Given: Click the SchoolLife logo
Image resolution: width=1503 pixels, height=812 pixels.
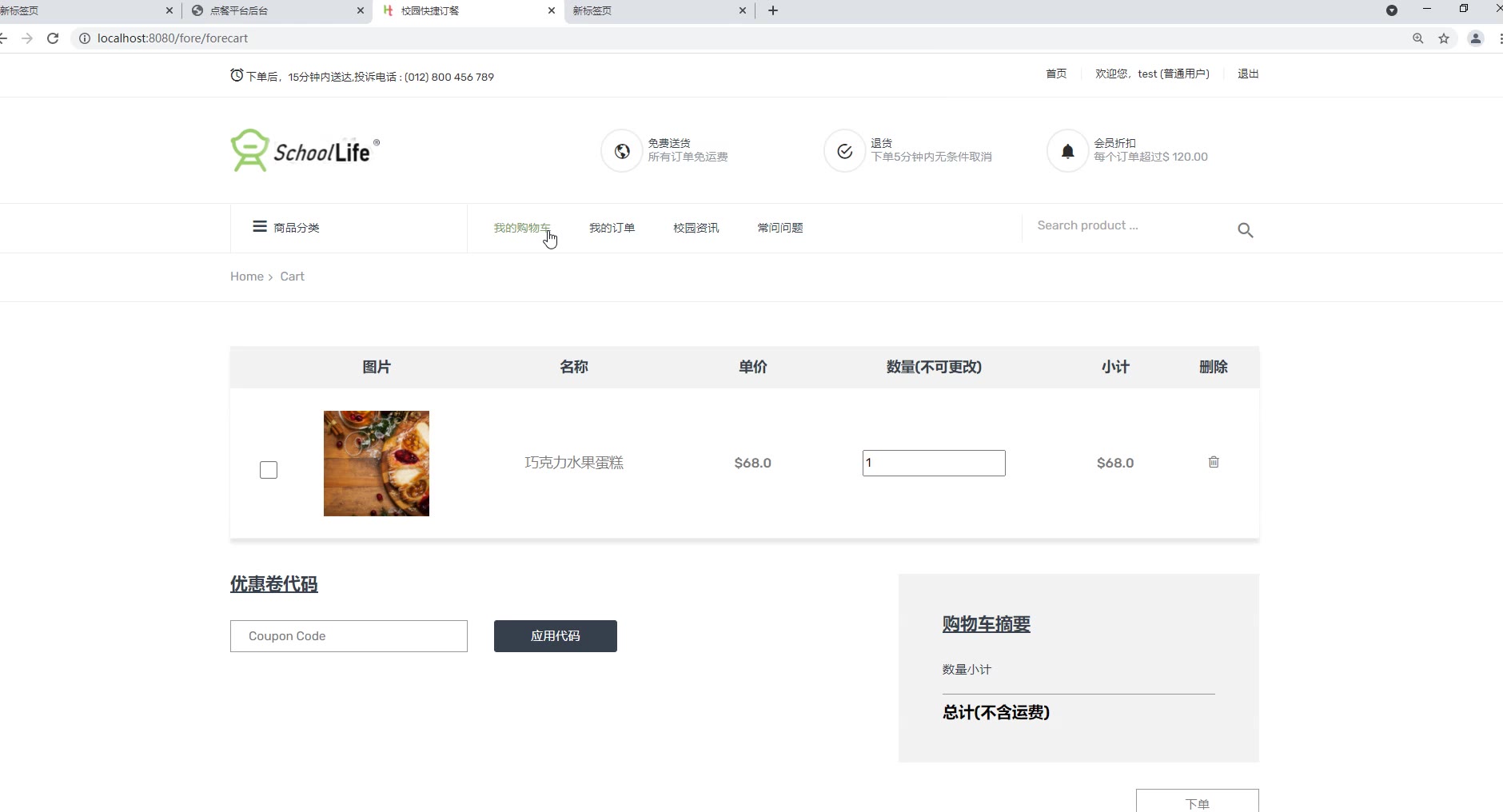Looking at the screenshot, I should point(305,150).
